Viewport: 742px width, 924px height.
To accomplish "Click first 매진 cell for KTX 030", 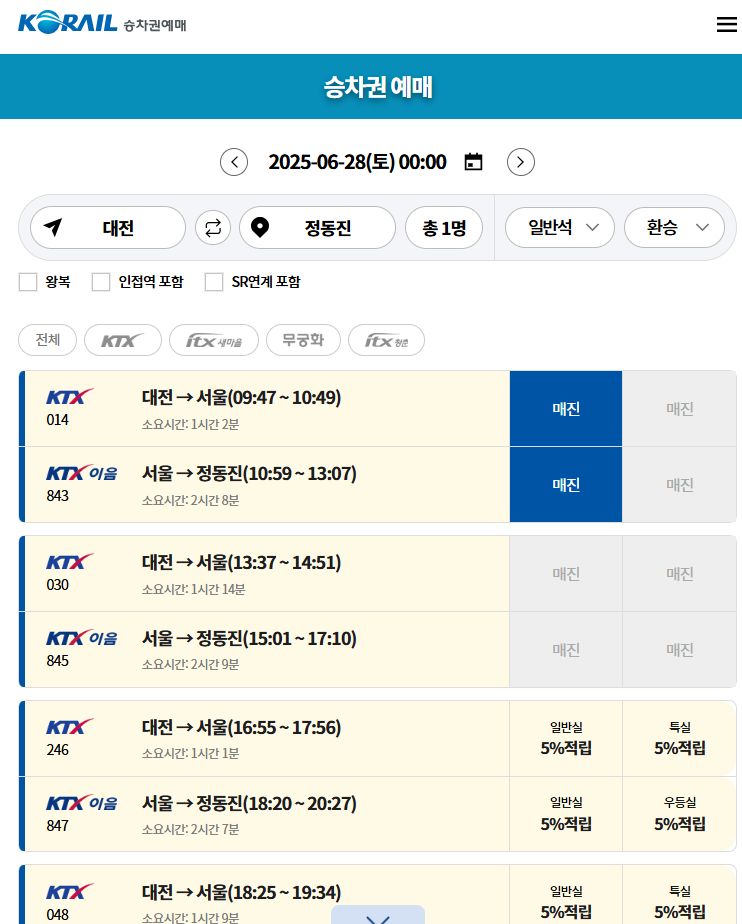I will 566,573.
